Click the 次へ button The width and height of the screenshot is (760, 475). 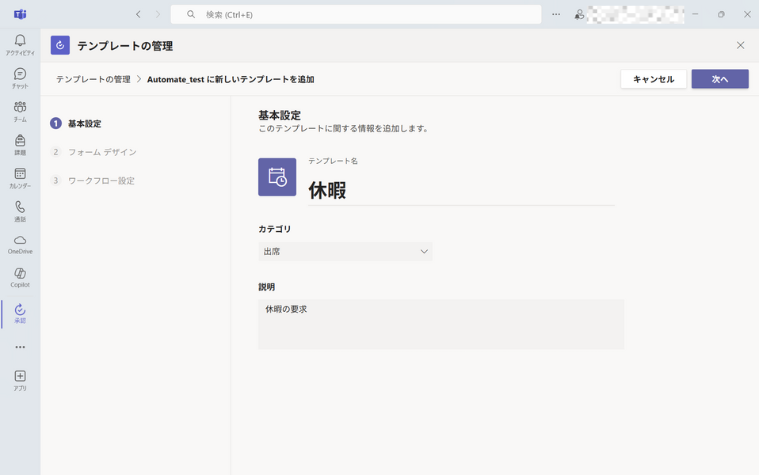tap(720, 79)
